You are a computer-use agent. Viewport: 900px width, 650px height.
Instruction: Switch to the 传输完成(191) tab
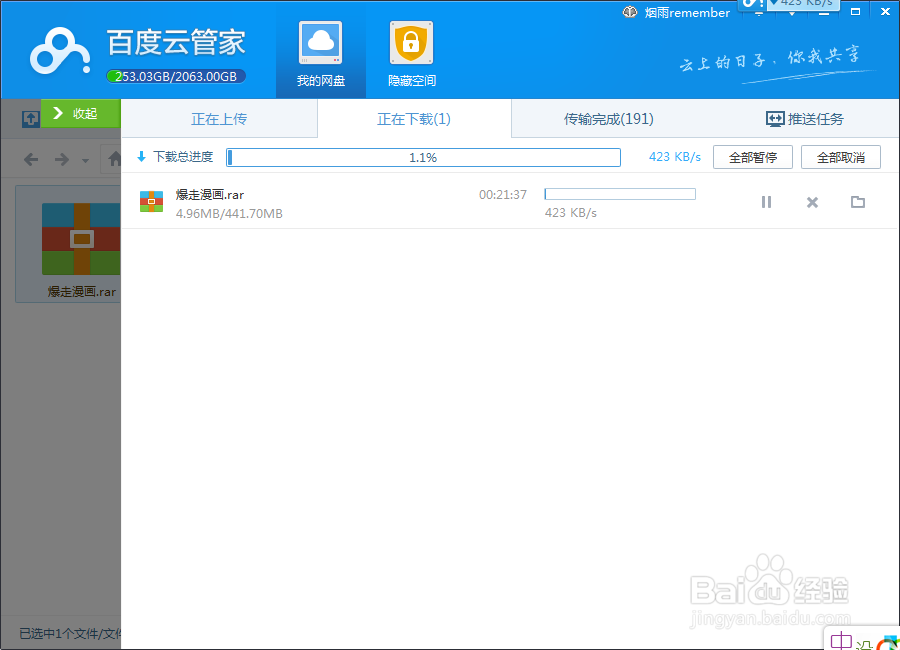608,119
